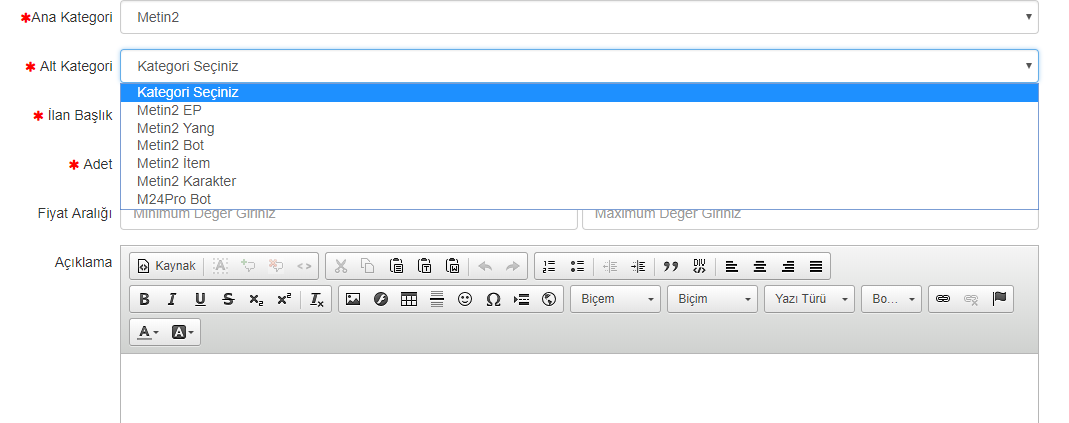Screen dimensions: 1069x423
Task: Toggle underline text style
Action: click(200, 299)
